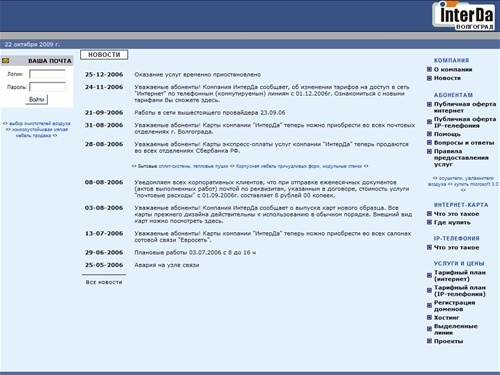Open Вопросы и ответы page
Screen dimensions: 500x375
464,143
